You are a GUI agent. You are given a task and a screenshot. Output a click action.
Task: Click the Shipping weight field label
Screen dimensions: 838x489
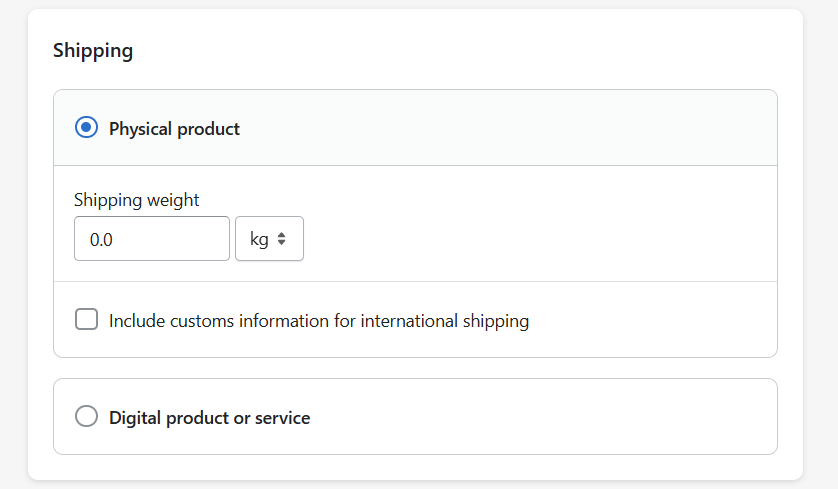pos(136,200)
